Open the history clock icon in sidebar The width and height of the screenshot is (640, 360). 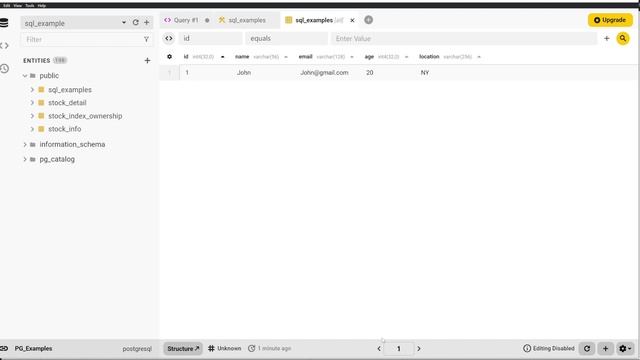(x=4, y=68)
